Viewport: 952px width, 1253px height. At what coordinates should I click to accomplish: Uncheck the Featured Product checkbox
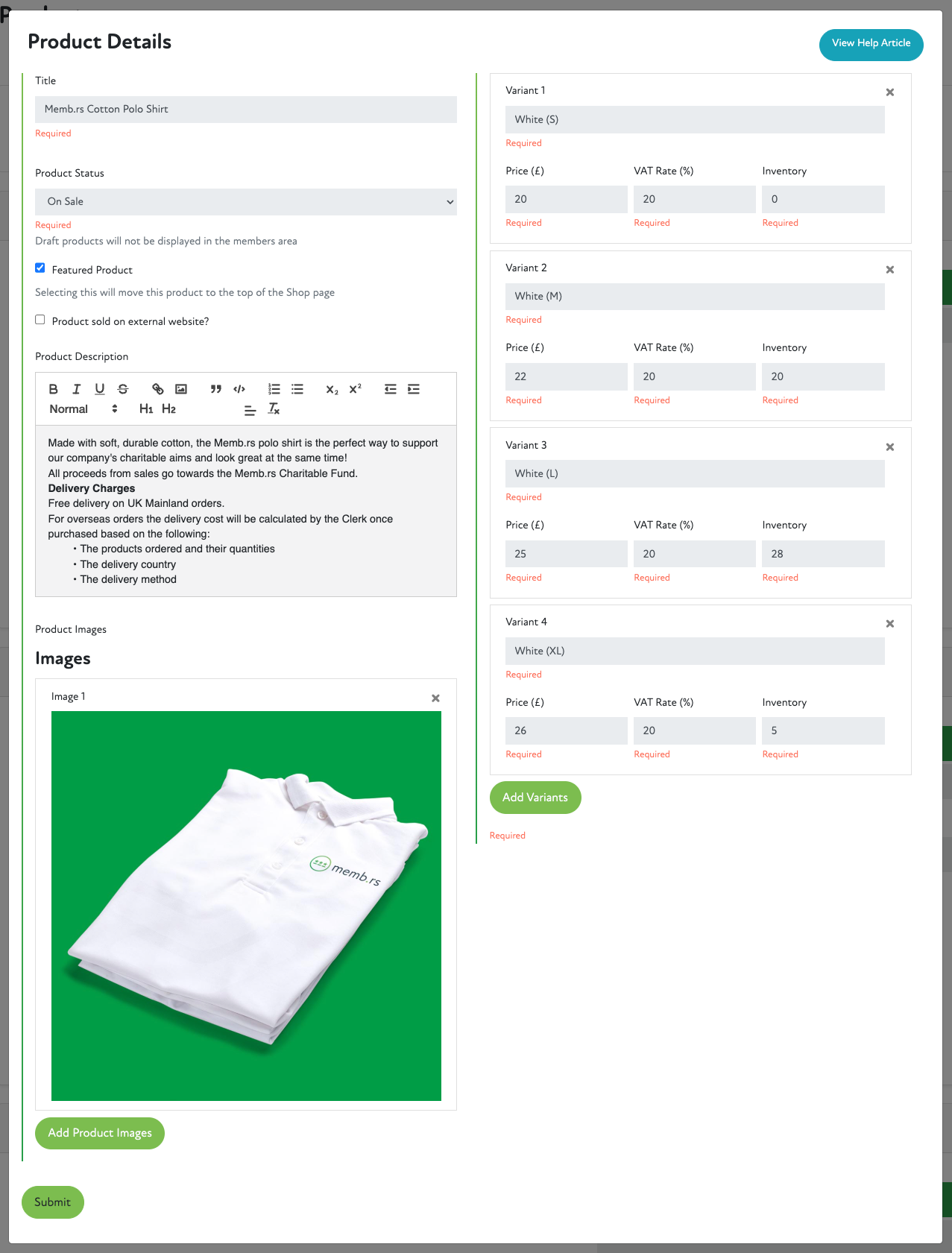(x=40, y=268)
